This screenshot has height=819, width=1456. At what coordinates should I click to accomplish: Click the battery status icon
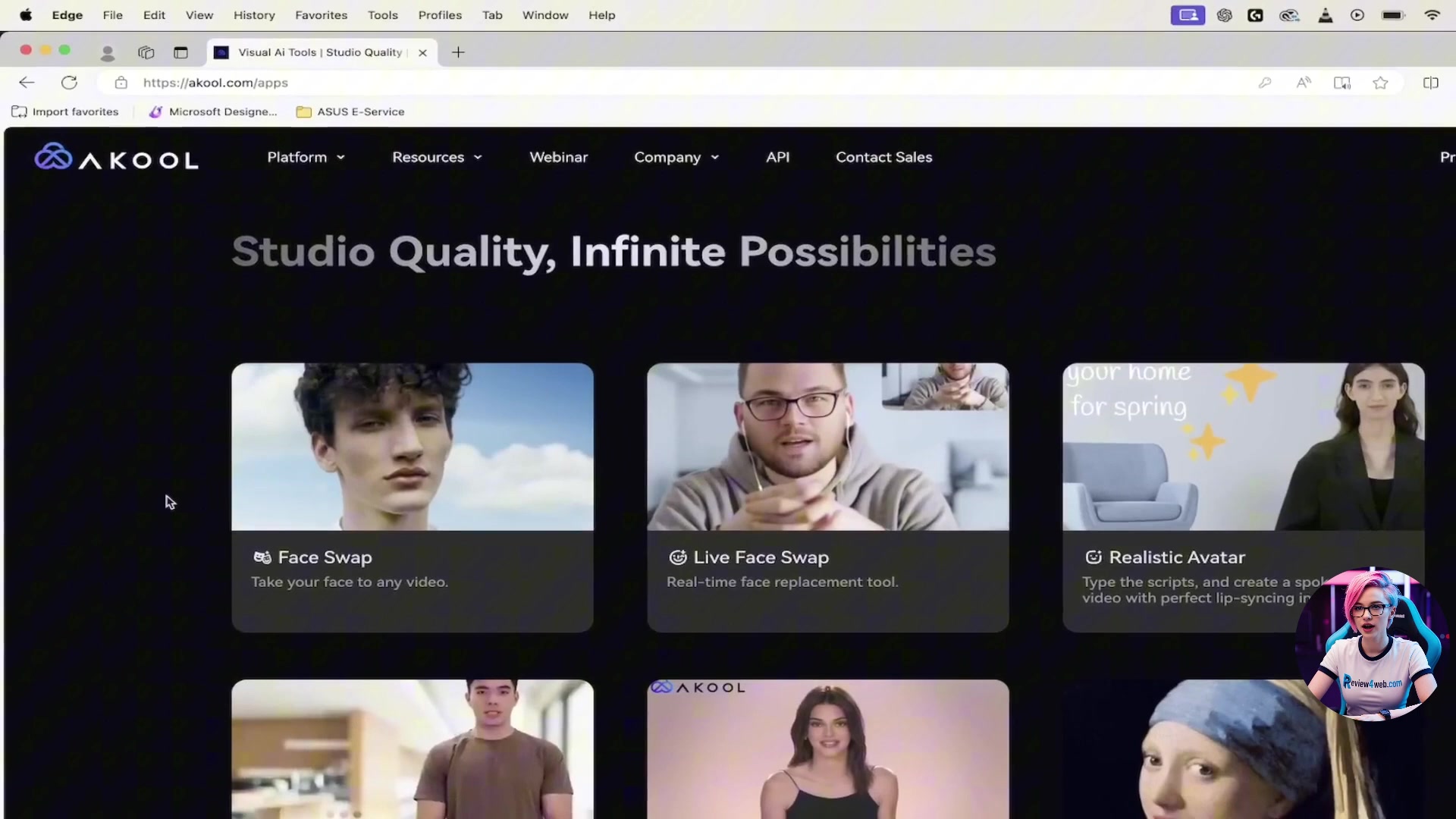tap(1394, 15)
